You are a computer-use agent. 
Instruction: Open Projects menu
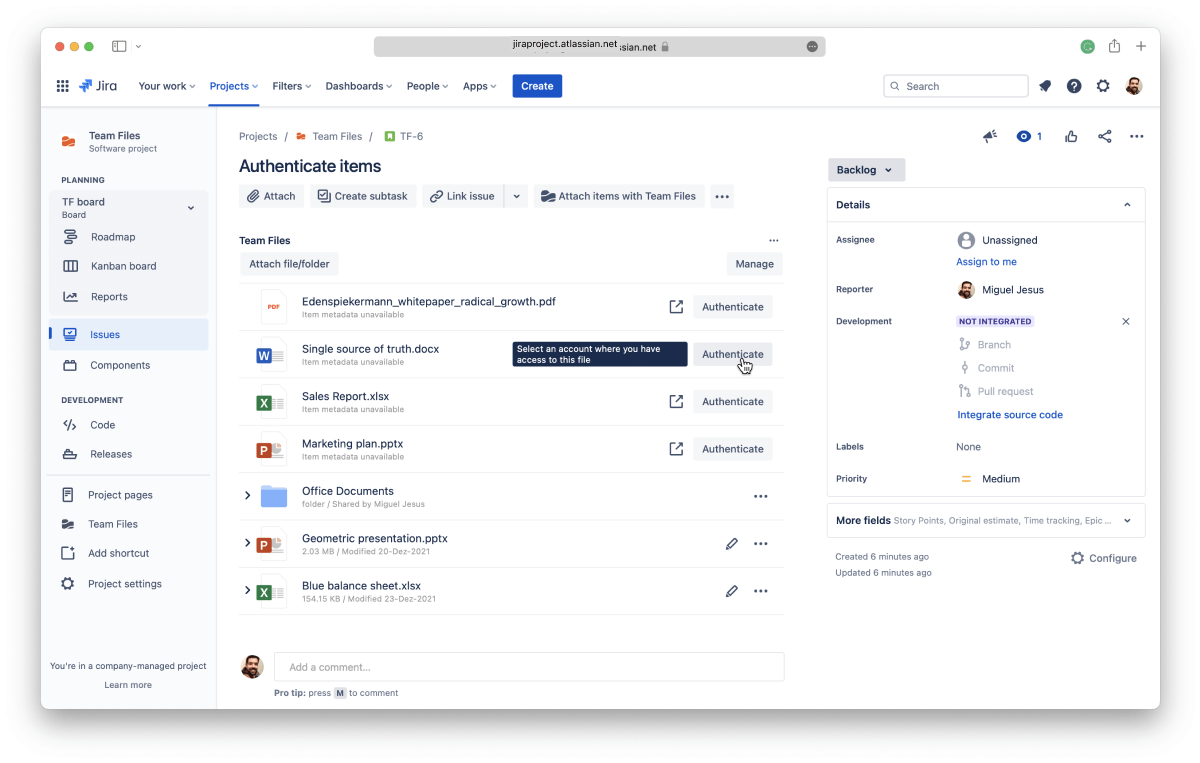pos(234,86)
